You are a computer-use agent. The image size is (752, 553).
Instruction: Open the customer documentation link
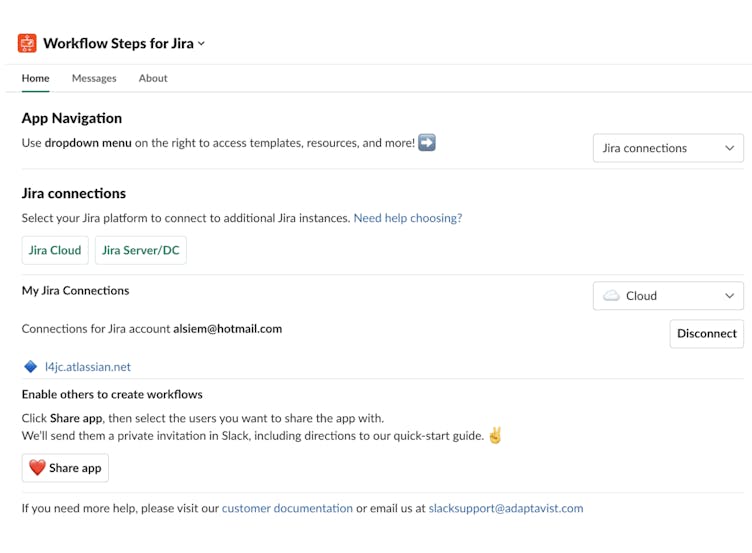pos(287,508)
